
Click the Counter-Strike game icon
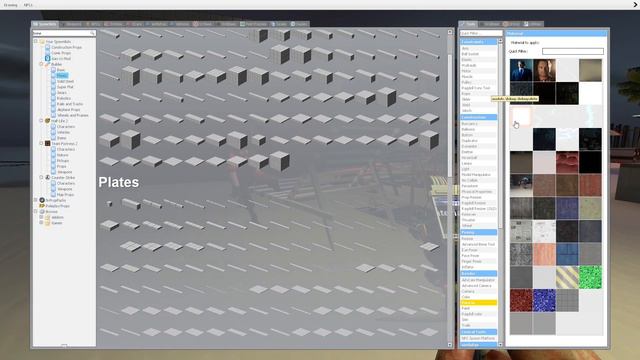tap(47, 178)
